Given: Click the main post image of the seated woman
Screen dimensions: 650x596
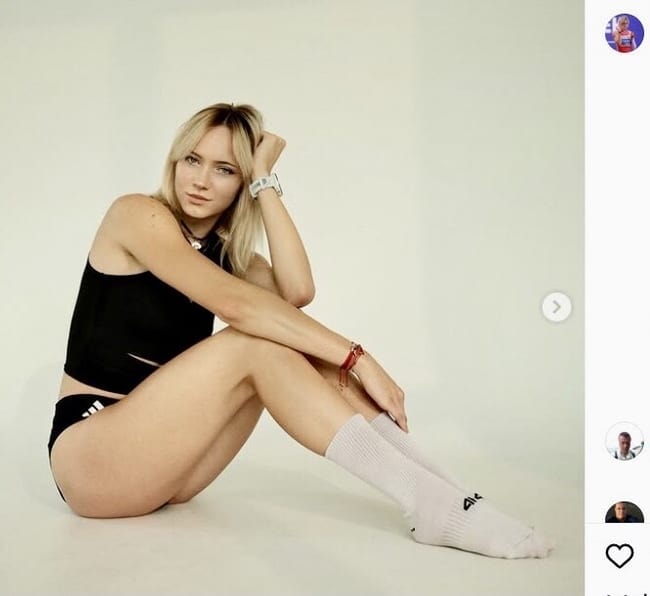Looking at the screenshot, I should pyautogui.click(x=292, y=298).
